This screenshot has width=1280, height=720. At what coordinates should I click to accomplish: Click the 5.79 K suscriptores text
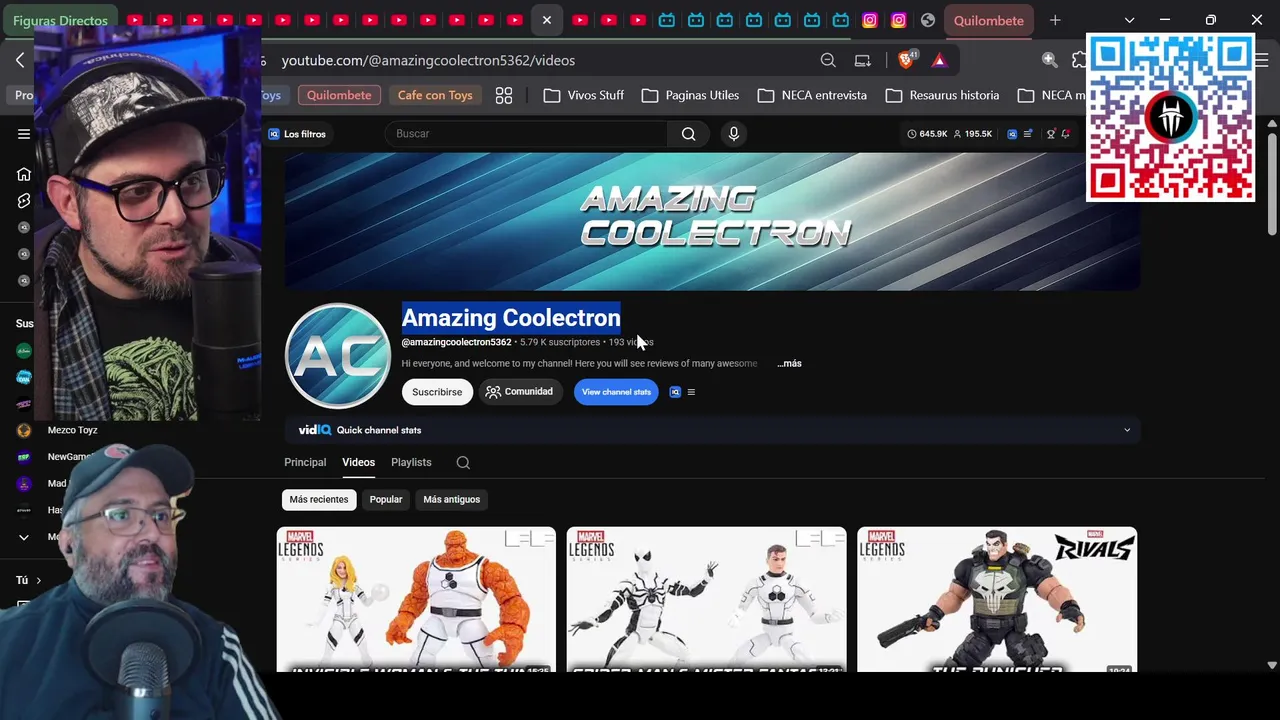[x=560, y=342]
